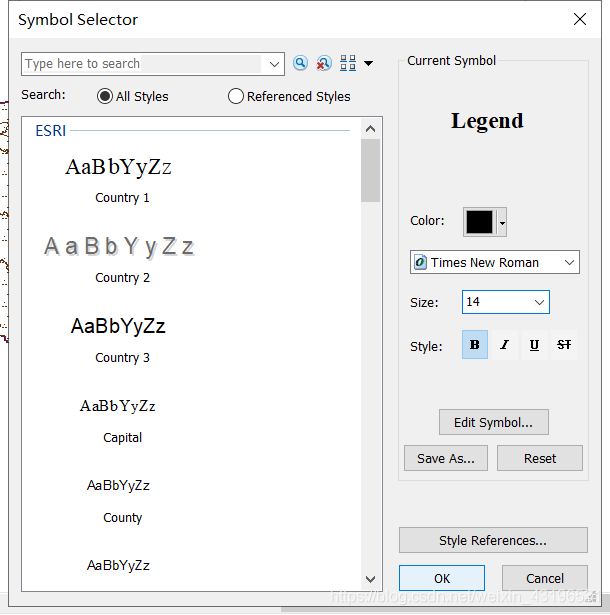
Task: Close the Symbol Selector dialog
Action: 580,19
